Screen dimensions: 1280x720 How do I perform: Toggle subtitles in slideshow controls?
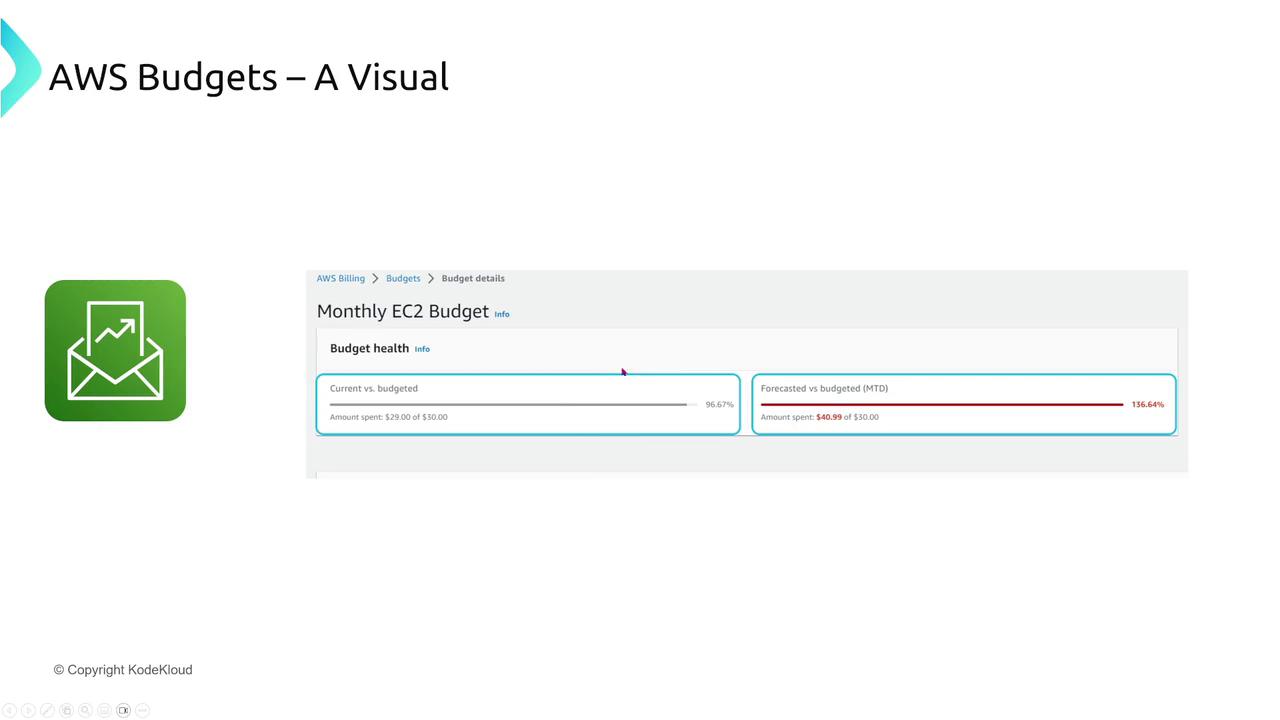point(104,710)
